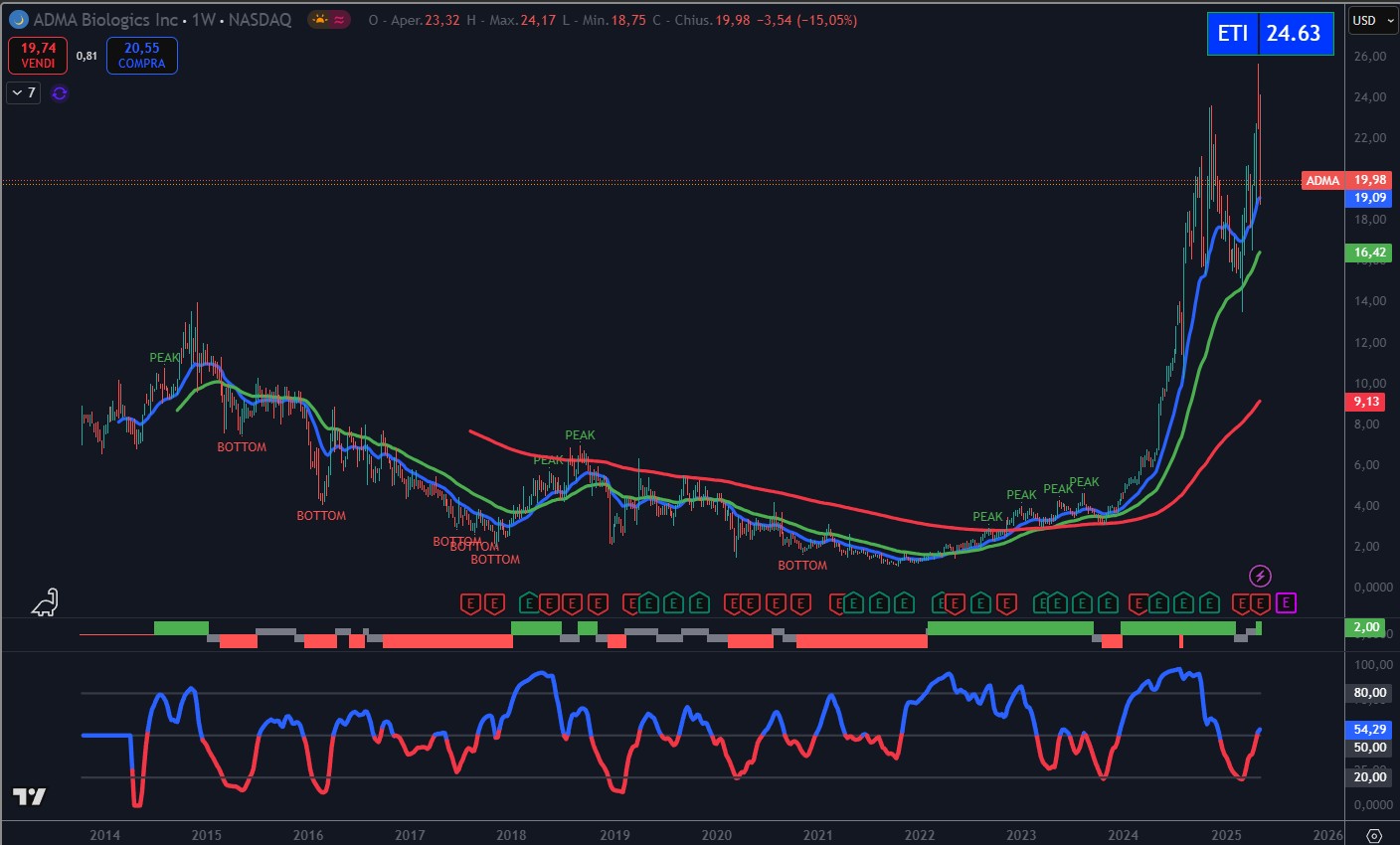
Task: Click the green 16,42 moving average label
Action: 1369,253
